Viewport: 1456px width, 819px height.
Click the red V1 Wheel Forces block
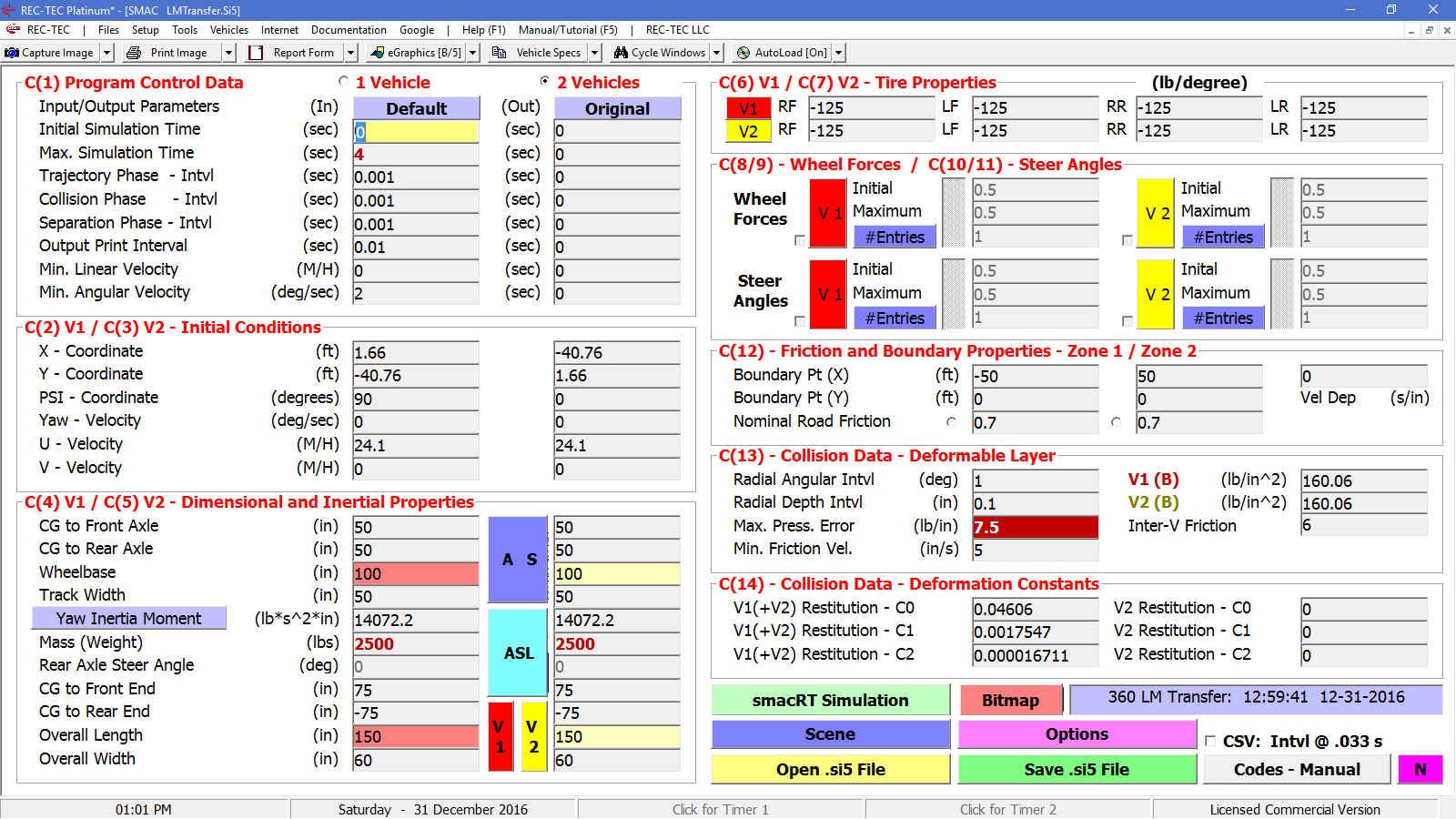tap(827, 213)
